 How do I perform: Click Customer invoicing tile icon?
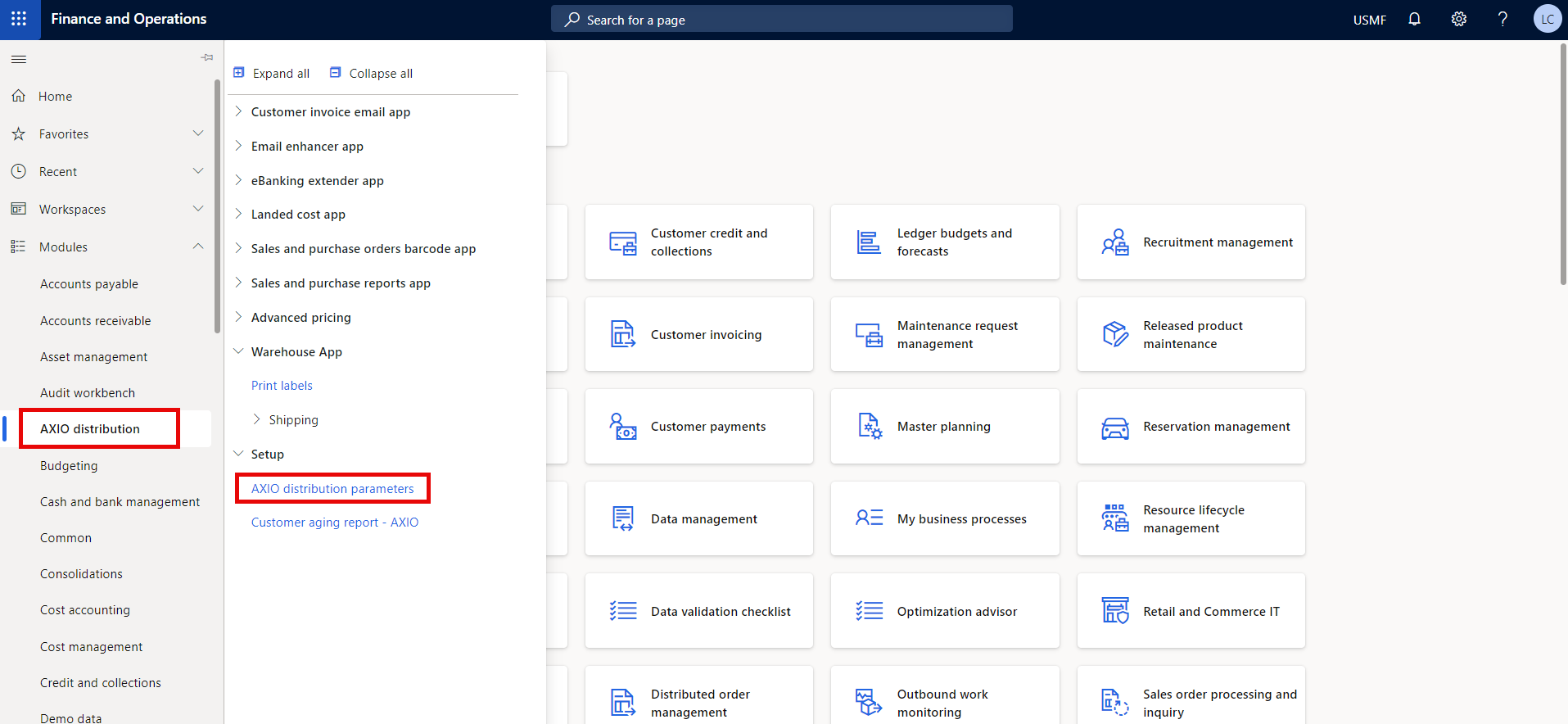click(623, 334)
